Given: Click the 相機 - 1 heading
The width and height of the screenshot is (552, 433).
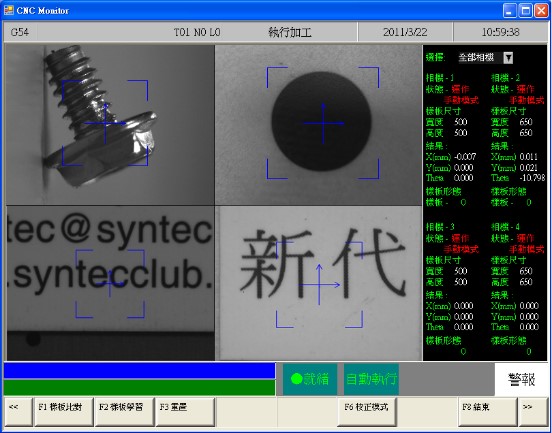Looking at the screenshot, I should click(x=440, y=77).
